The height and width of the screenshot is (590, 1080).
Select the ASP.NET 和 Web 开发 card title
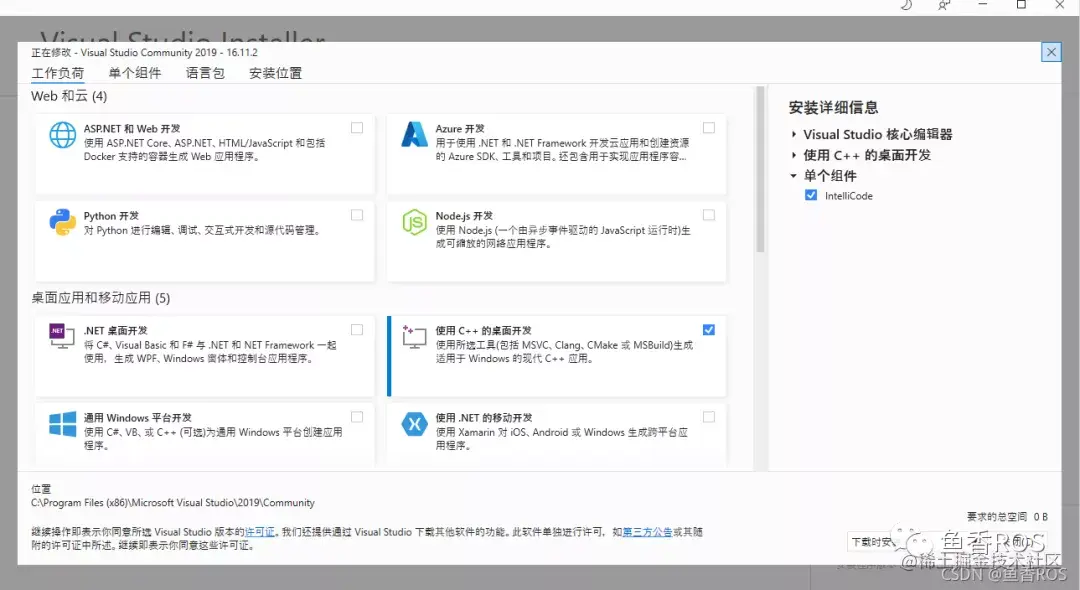(132, 129)
